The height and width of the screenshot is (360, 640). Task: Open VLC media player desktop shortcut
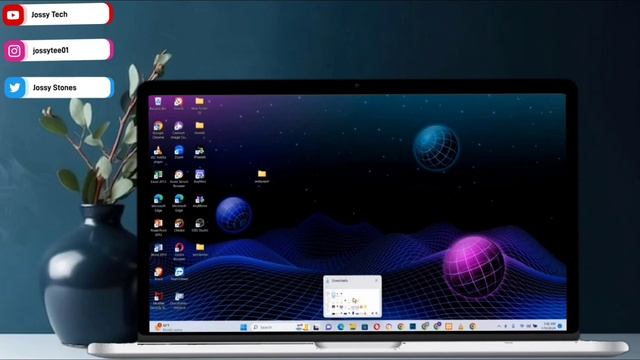point(158,154)
